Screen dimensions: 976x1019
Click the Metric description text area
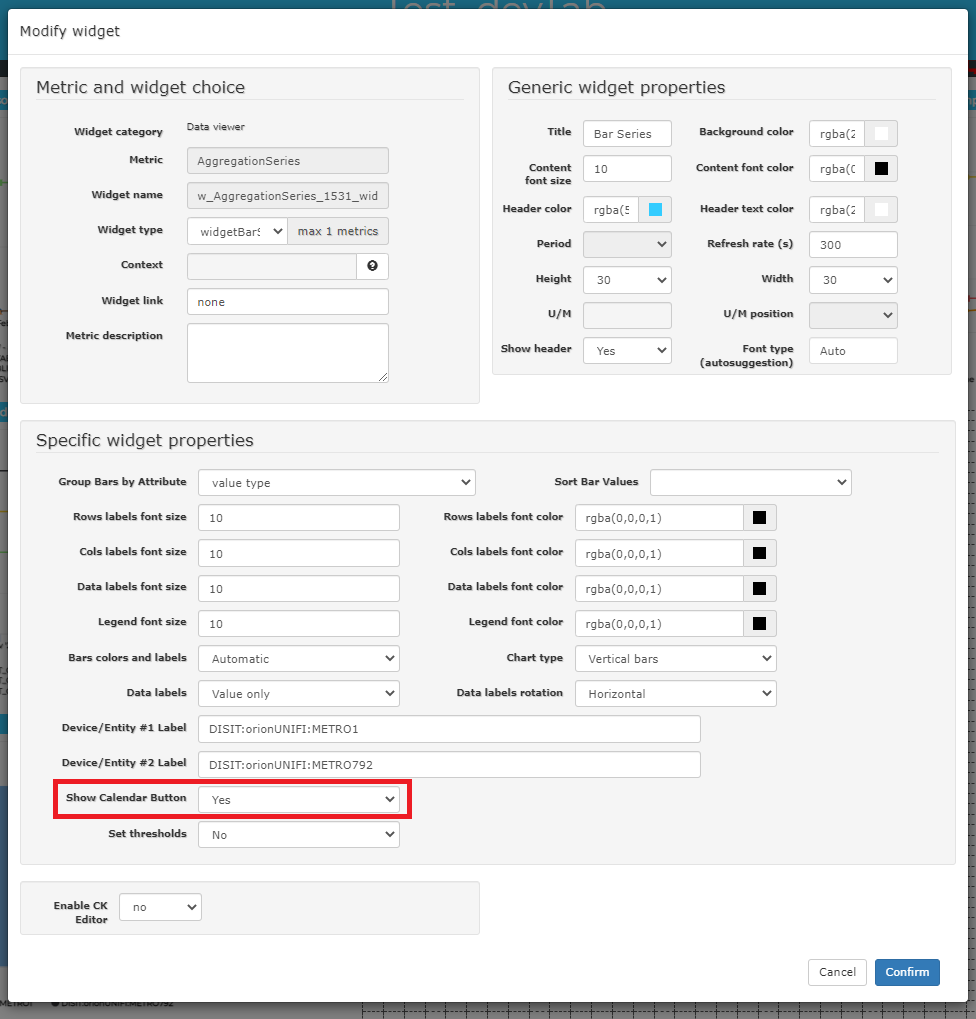click(x=287, y=352)
